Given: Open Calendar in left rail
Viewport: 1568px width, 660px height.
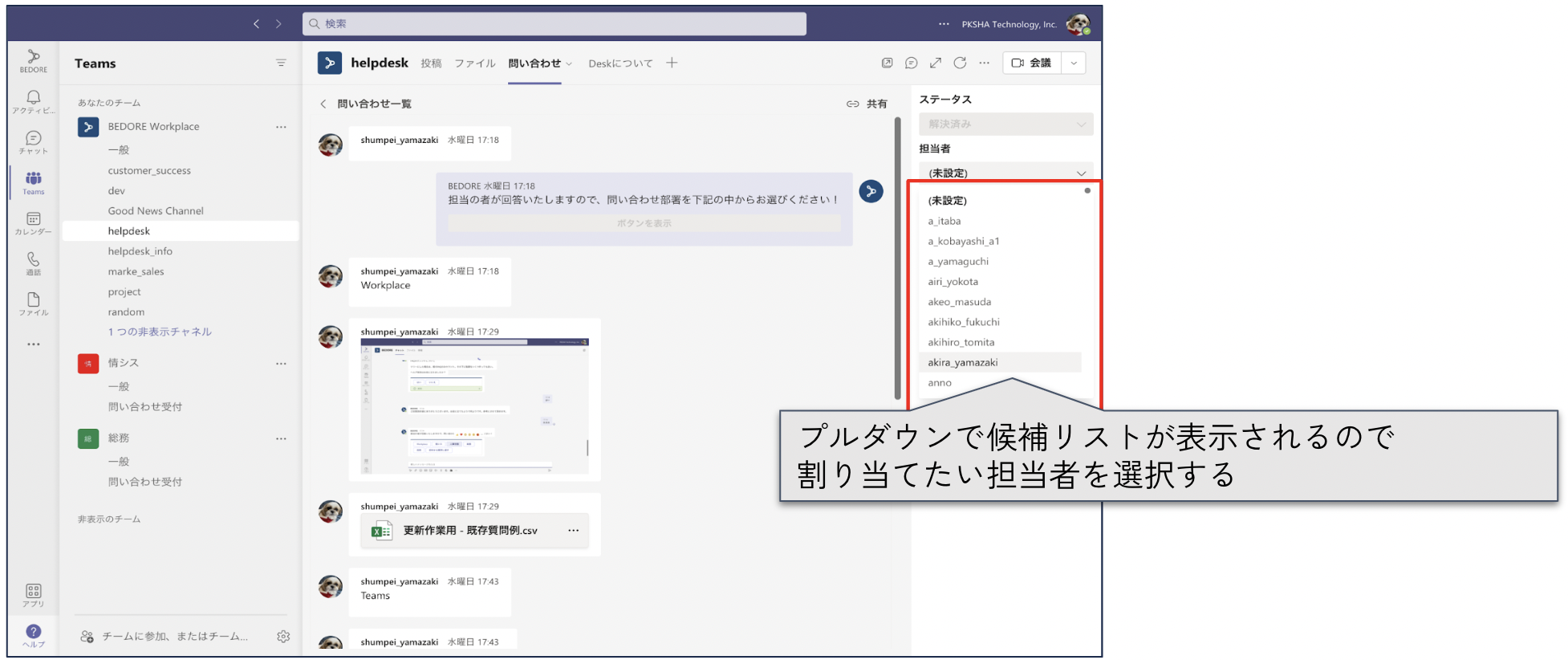Looking at the screenshot, I should pyautogui.click(x=33, y=223).
